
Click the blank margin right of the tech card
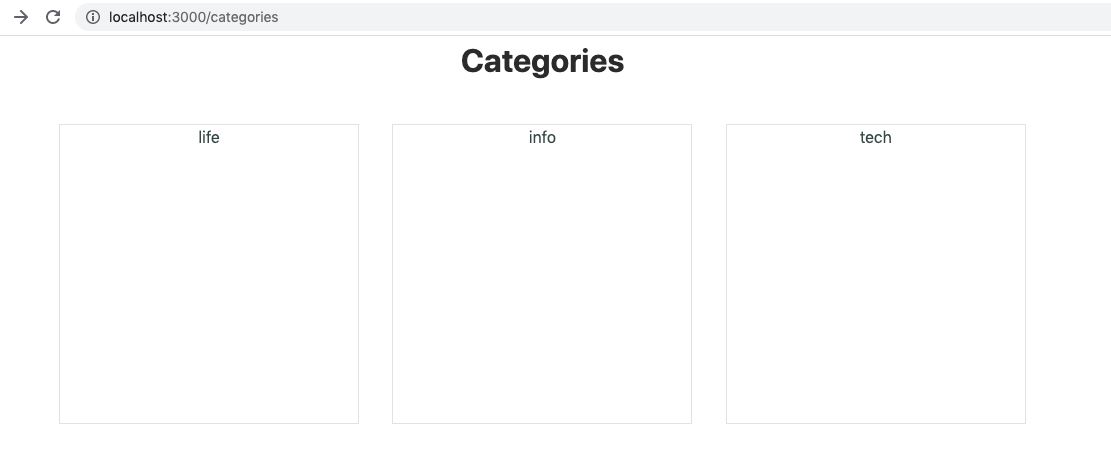coord(1068,274)
